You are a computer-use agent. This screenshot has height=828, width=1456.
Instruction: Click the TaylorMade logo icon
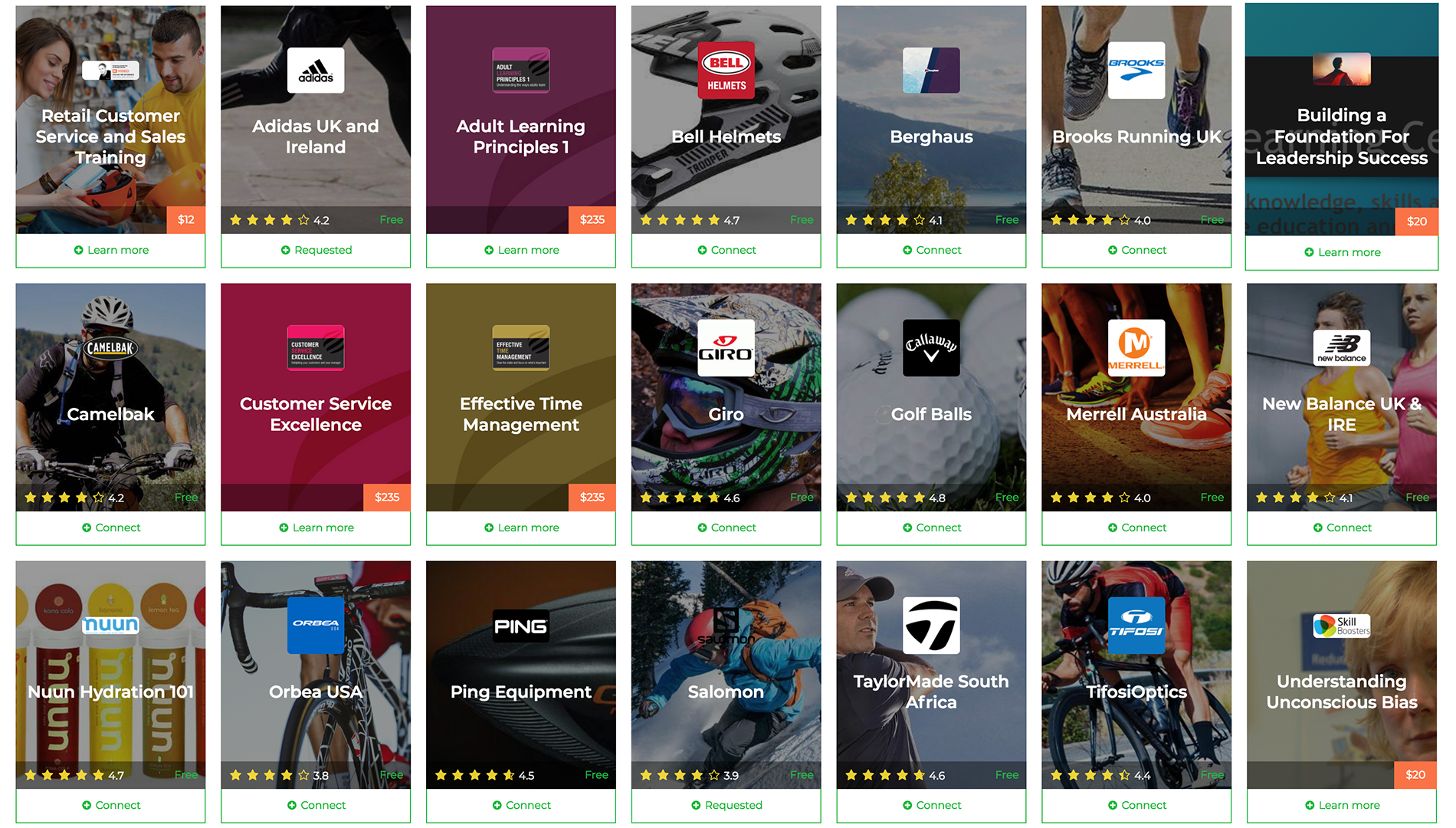coord(931,626)
